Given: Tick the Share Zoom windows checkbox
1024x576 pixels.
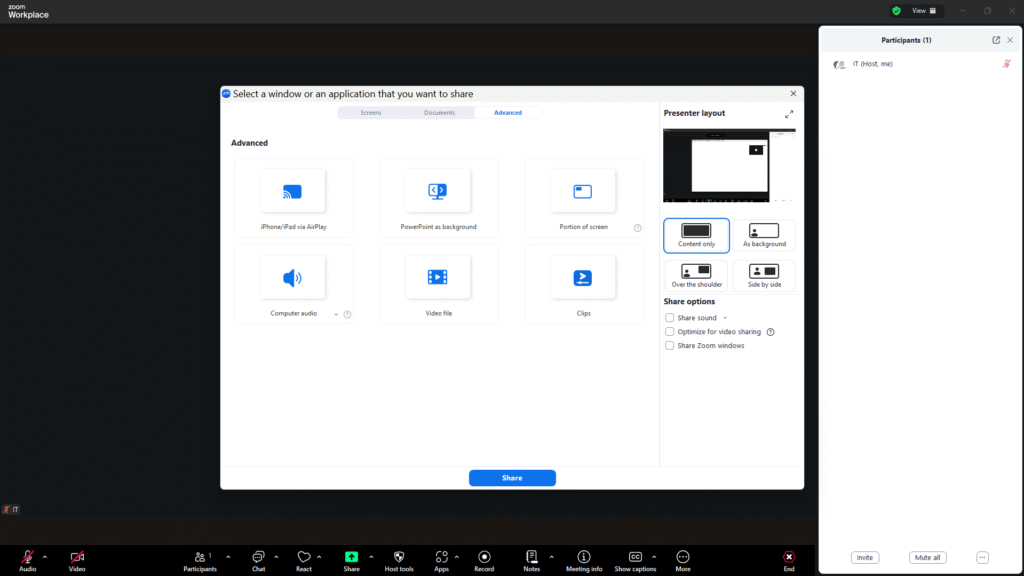Looking at the screenshot, I should click(670, 346).
